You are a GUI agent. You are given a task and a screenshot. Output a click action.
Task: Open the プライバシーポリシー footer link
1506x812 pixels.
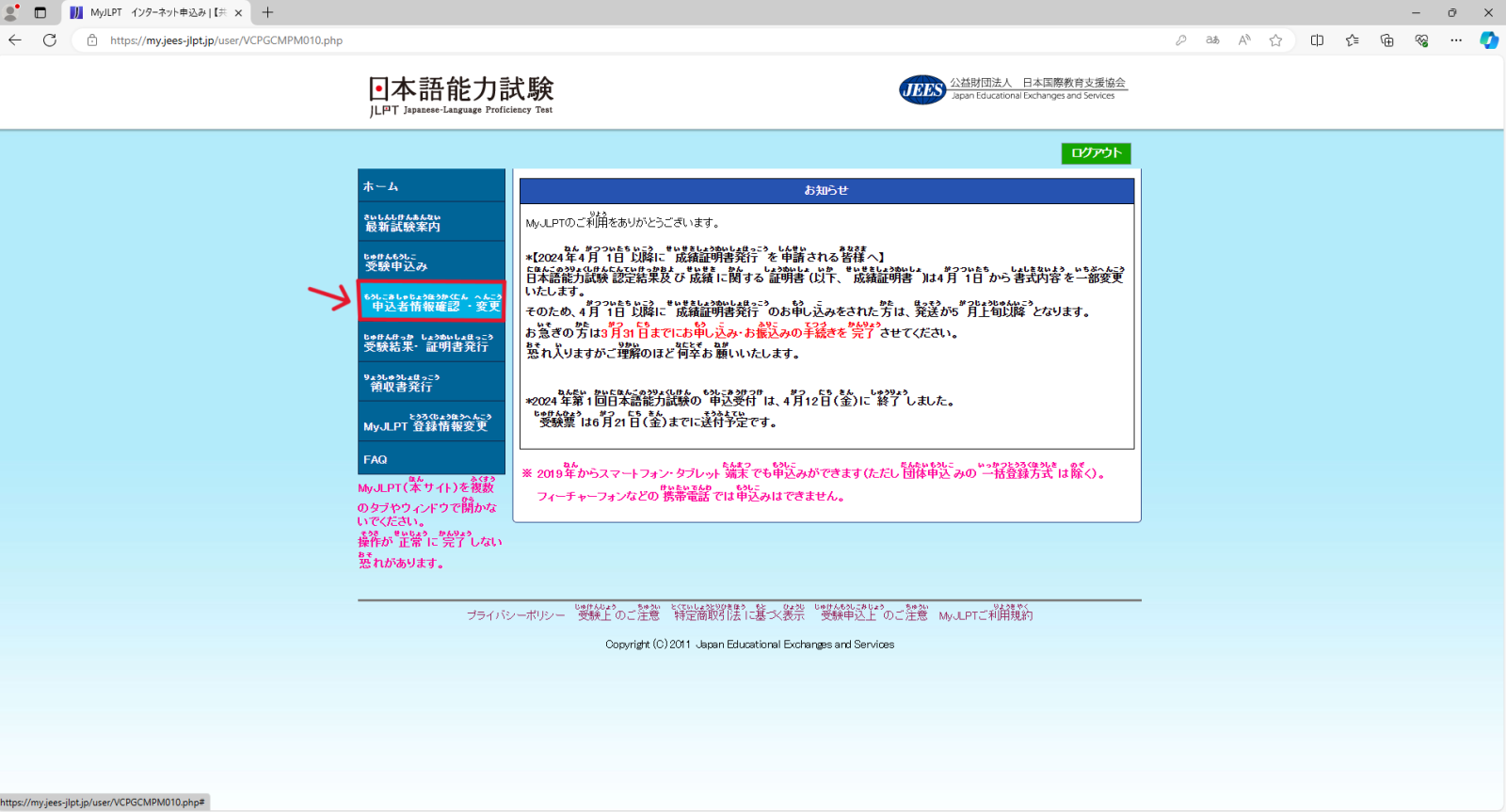coord(516,615)
